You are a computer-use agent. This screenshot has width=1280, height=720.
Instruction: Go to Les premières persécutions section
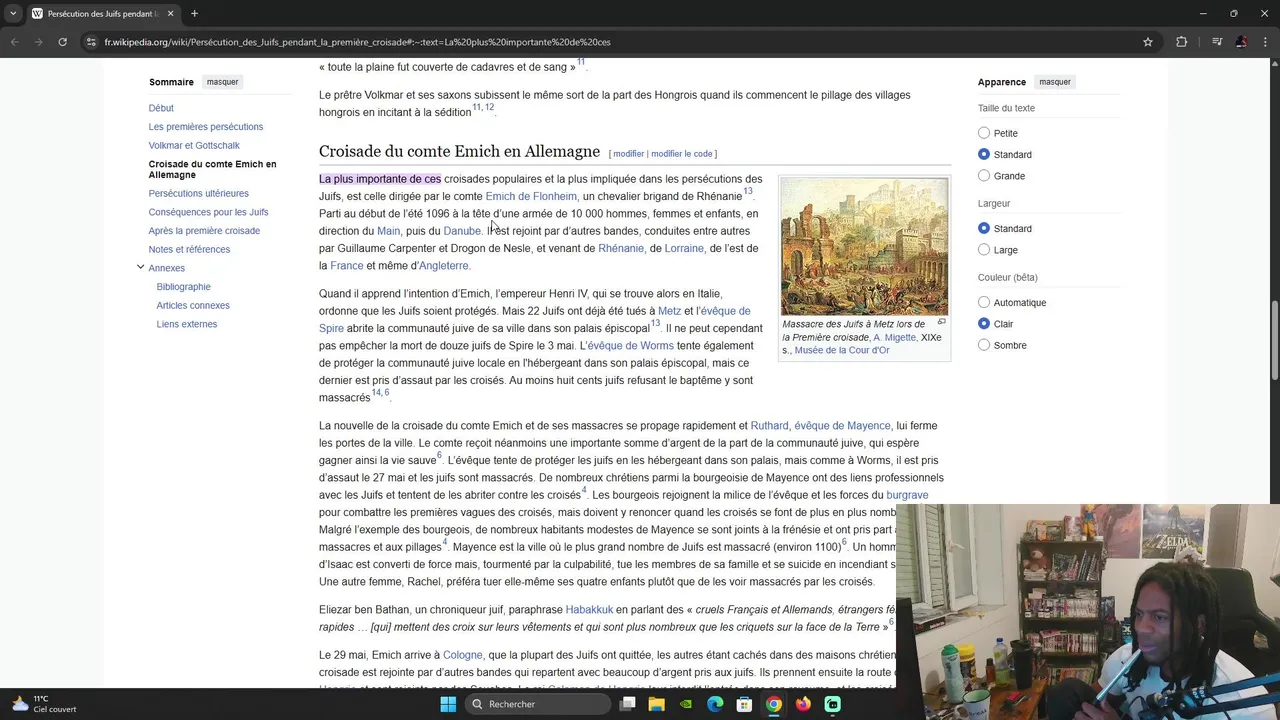pyautogui.click(x=206, y=127)
